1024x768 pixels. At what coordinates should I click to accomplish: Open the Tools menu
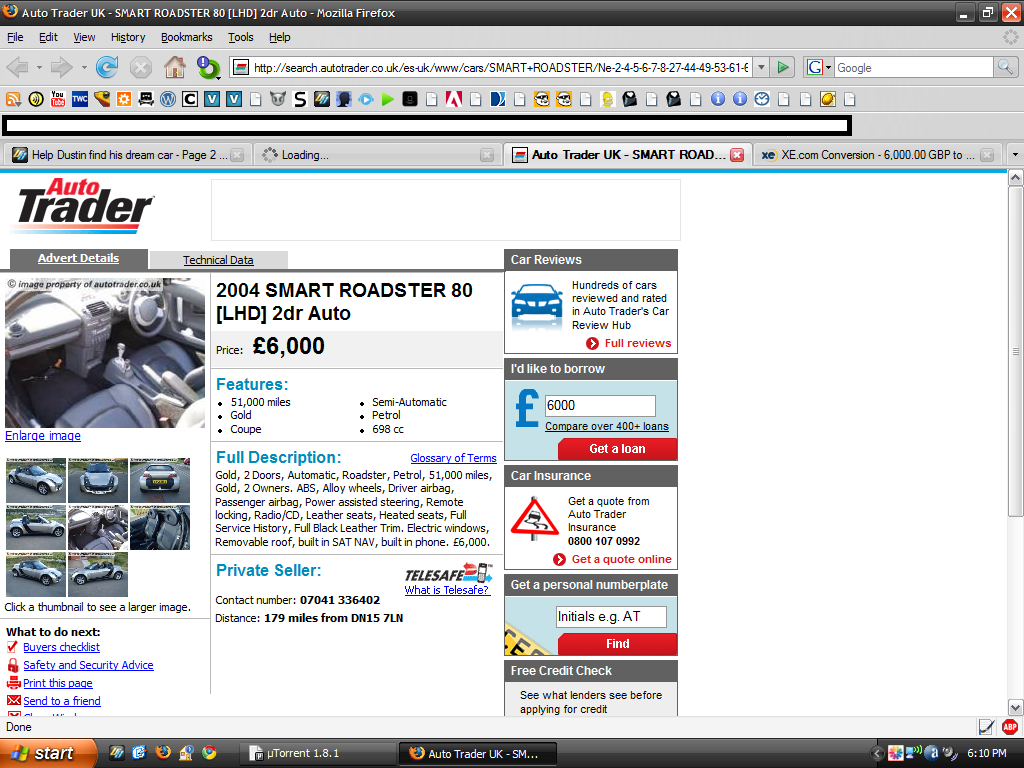(x=240, y=37)
